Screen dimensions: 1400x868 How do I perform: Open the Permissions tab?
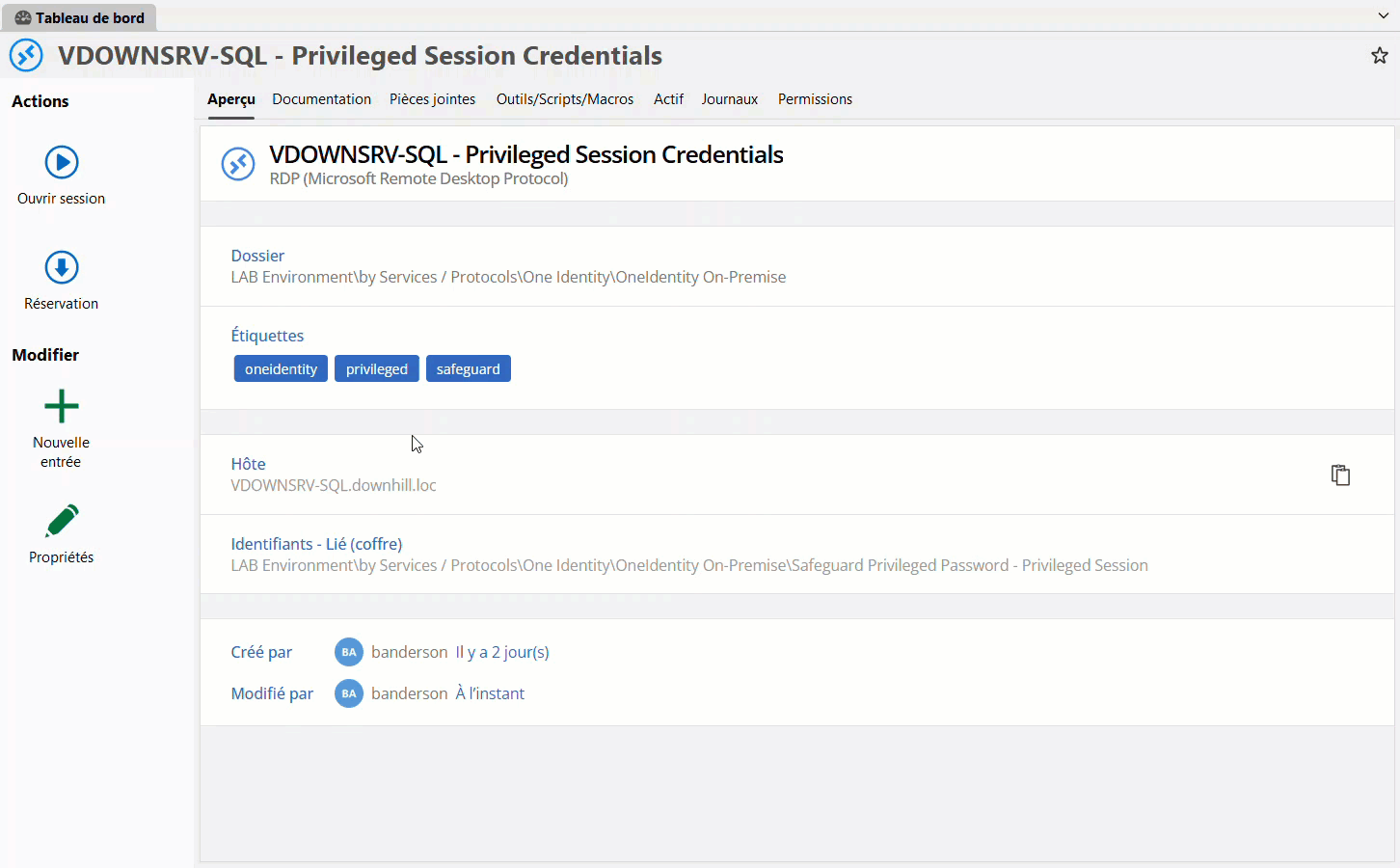[815, 99]
